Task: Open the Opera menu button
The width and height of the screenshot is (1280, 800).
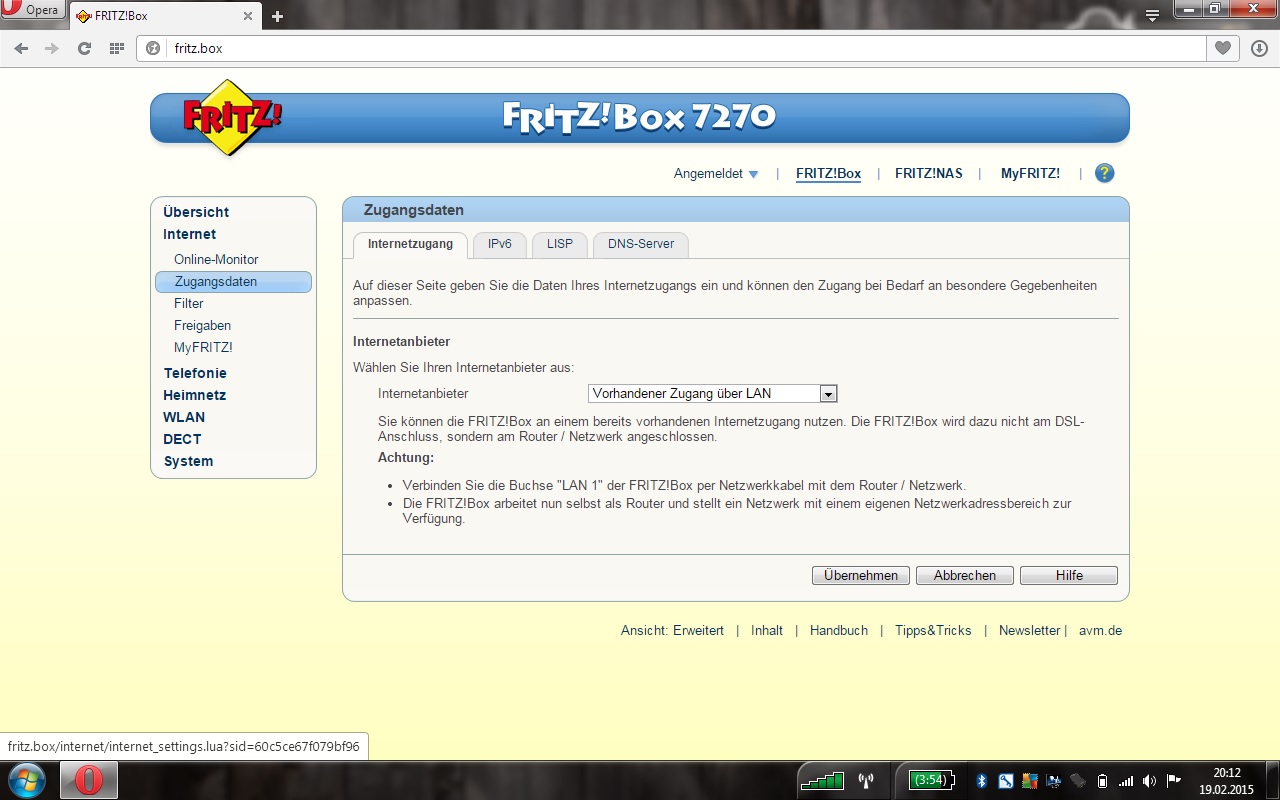Action: (33, 11)
